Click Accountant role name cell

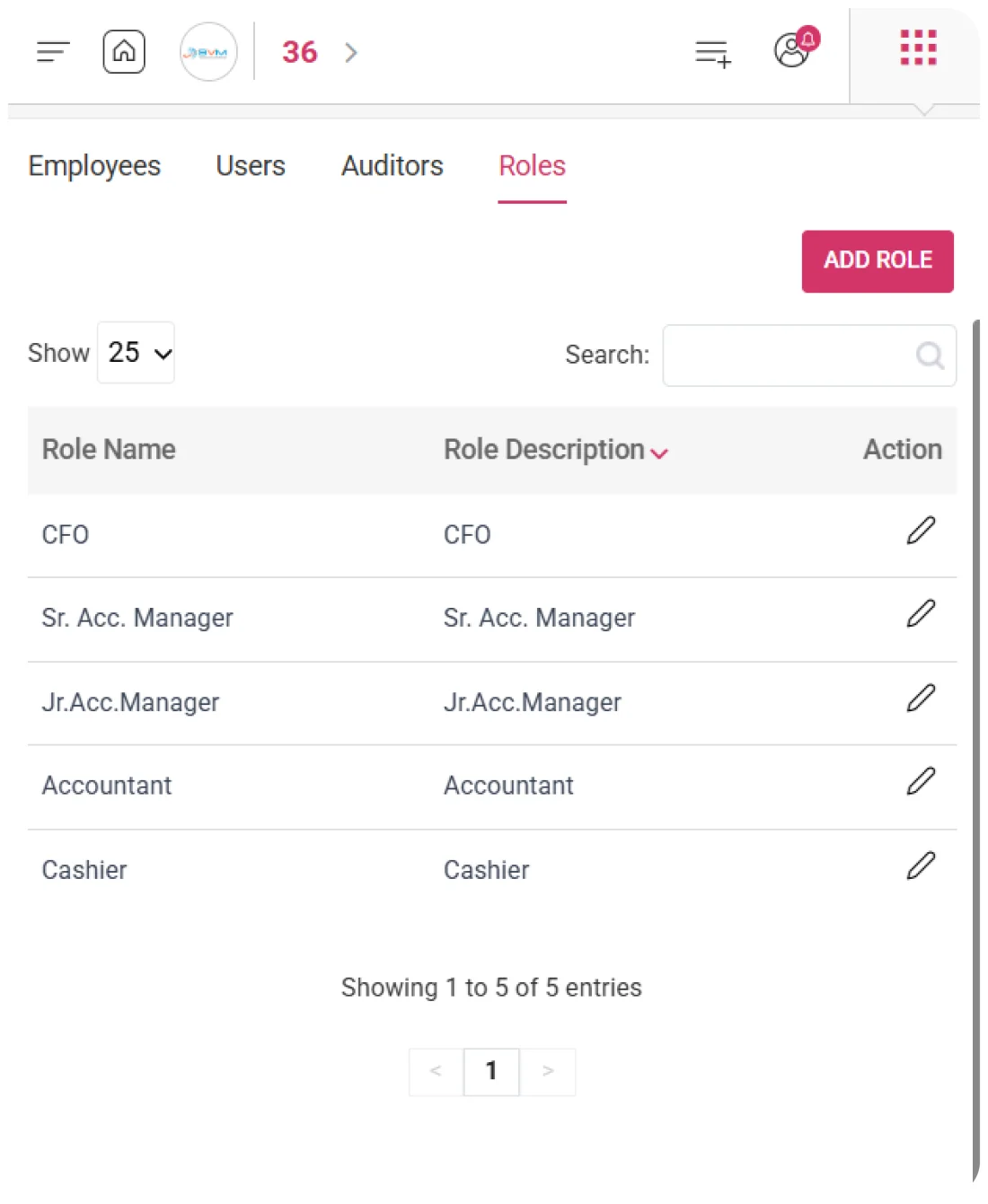tap(107, 786)
